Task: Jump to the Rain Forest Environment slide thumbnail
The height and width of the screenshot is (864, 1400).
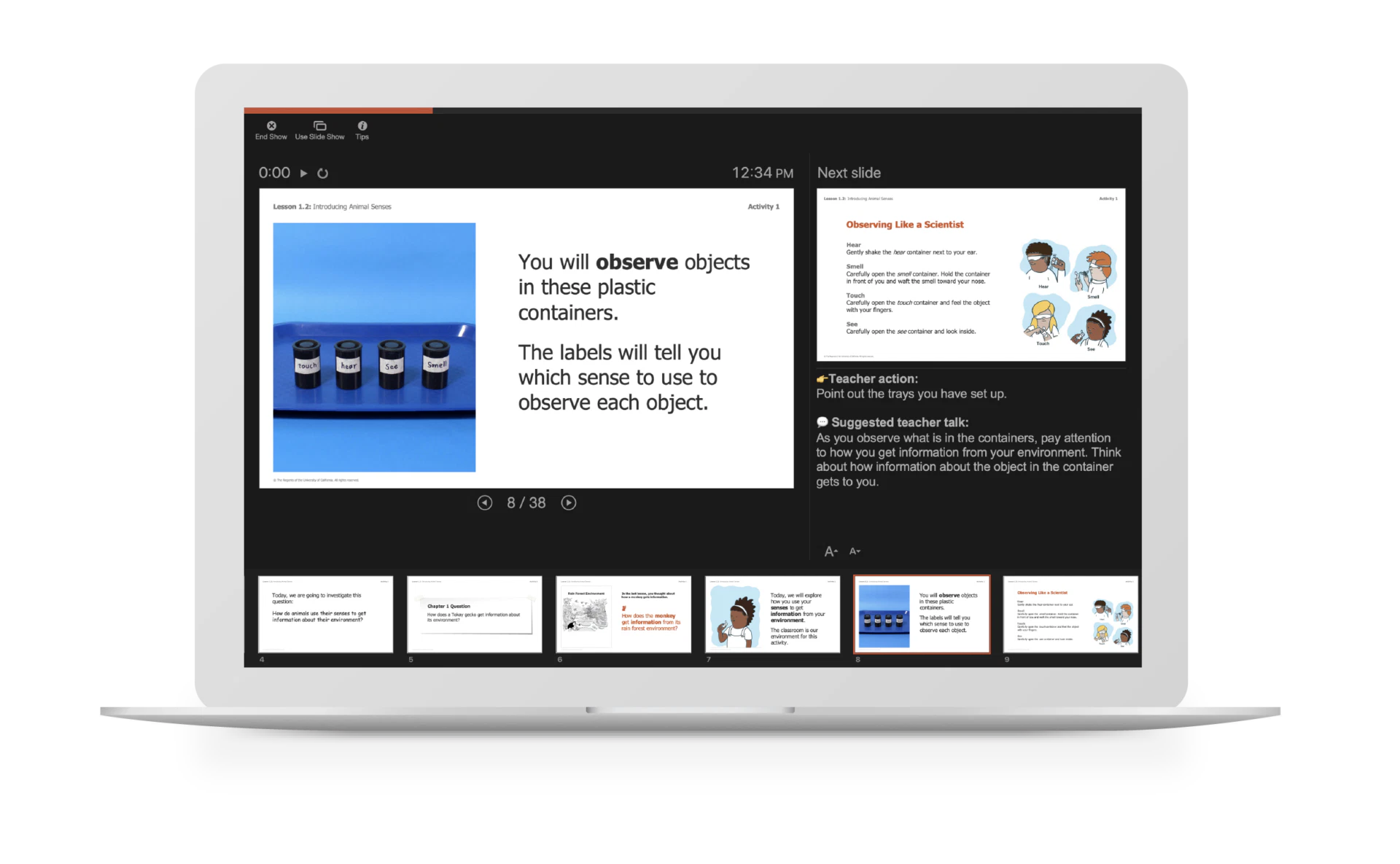Action: point(623,614)
